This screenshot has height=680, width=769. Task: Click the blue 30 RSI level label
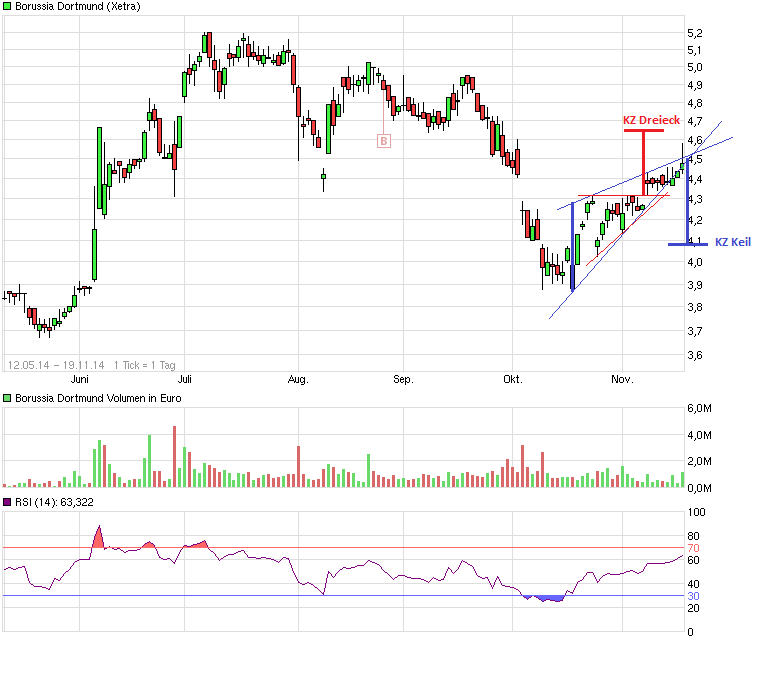pos(693,596)
